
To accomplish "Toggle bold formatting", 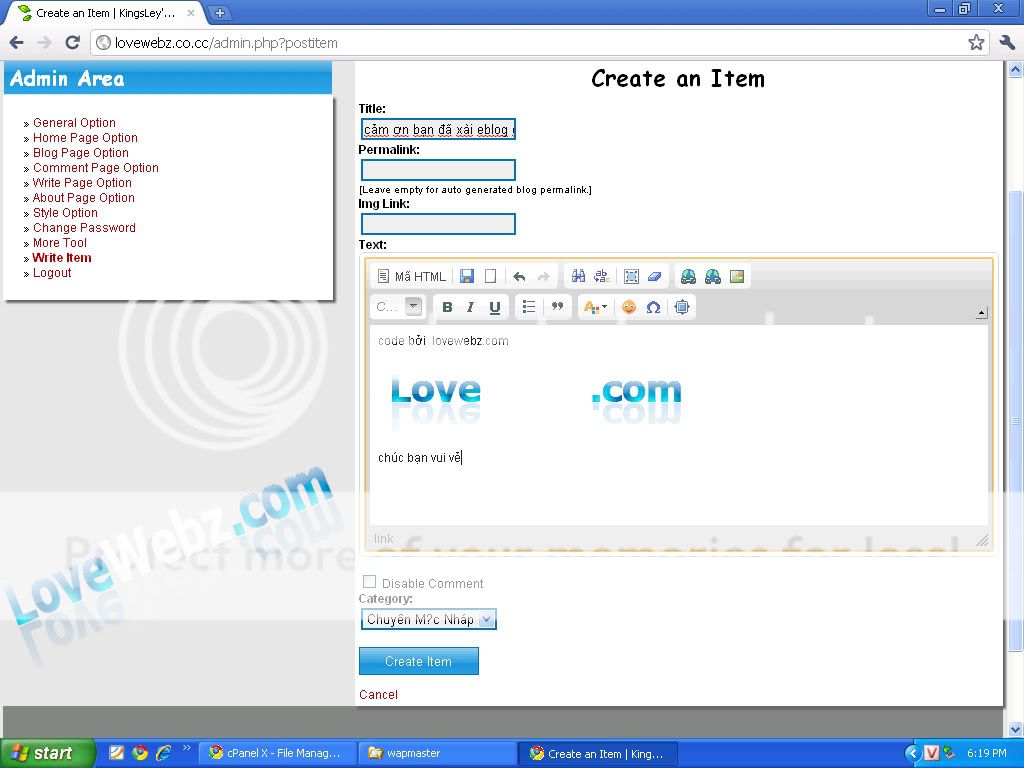I will [x=447, y=307].
